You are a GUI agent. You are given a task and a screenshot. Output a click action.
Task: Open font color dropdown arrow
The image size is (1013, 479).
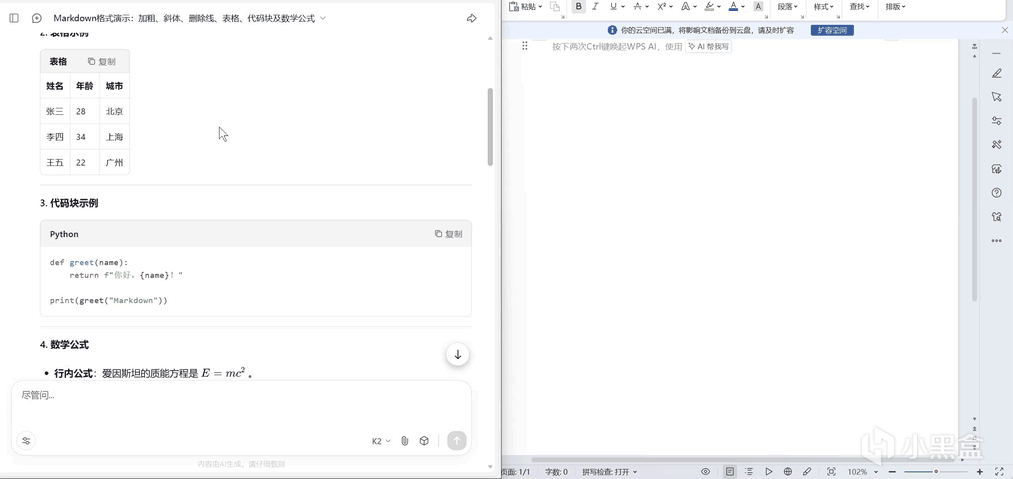point(744,6)
